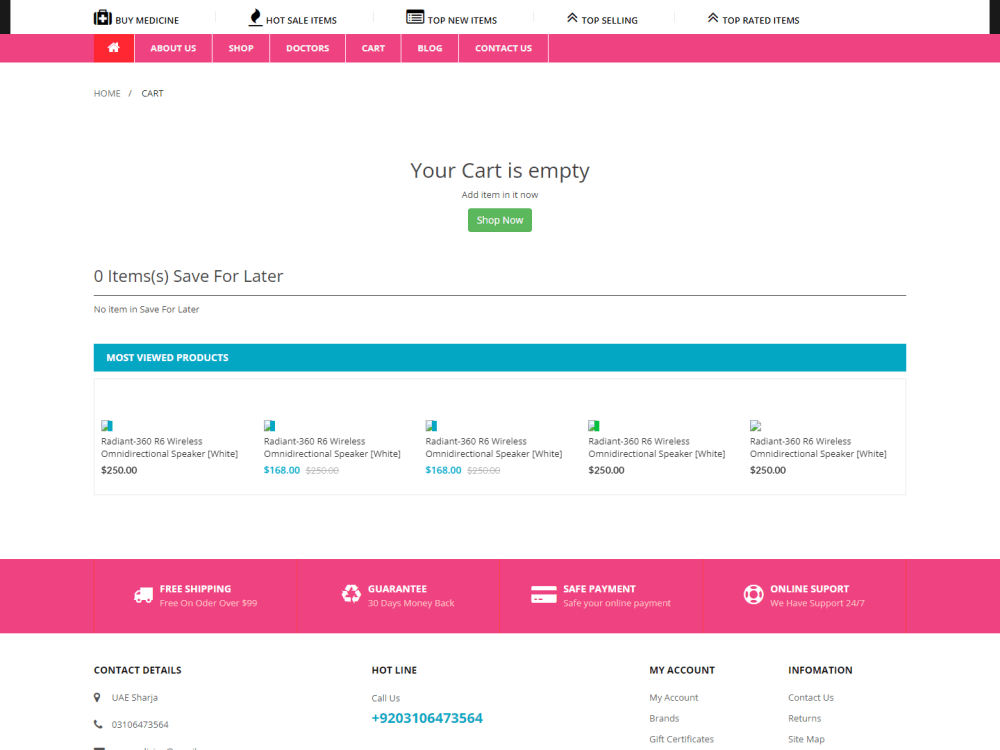Click the Safe your online payment text

617,603
